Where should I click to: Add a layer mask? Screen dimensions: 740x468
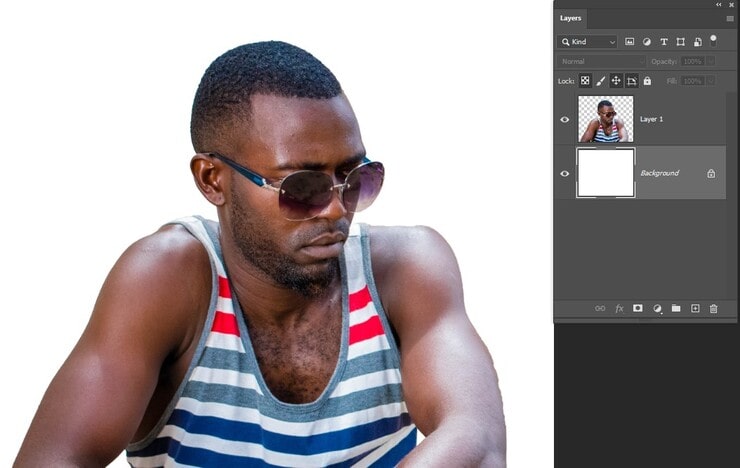[x=638, y=308]
